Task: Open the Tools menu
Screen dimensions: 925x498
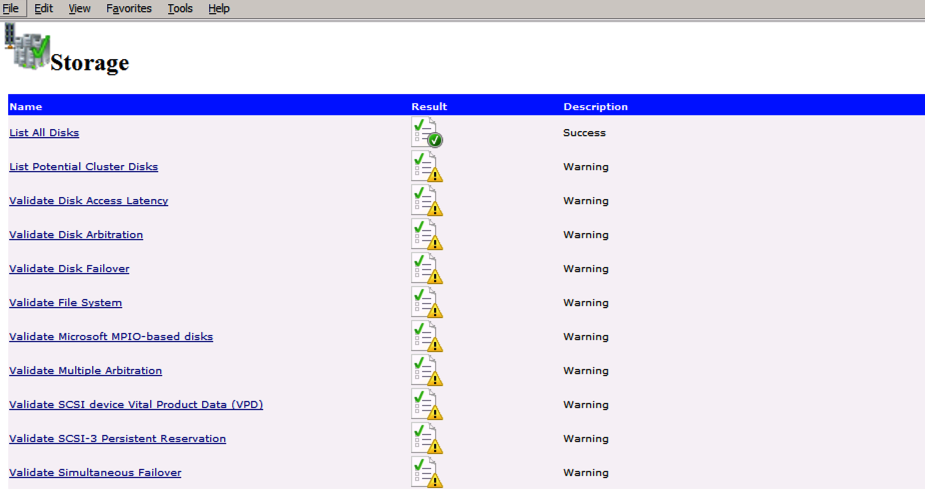Action: tap(180, 8)
